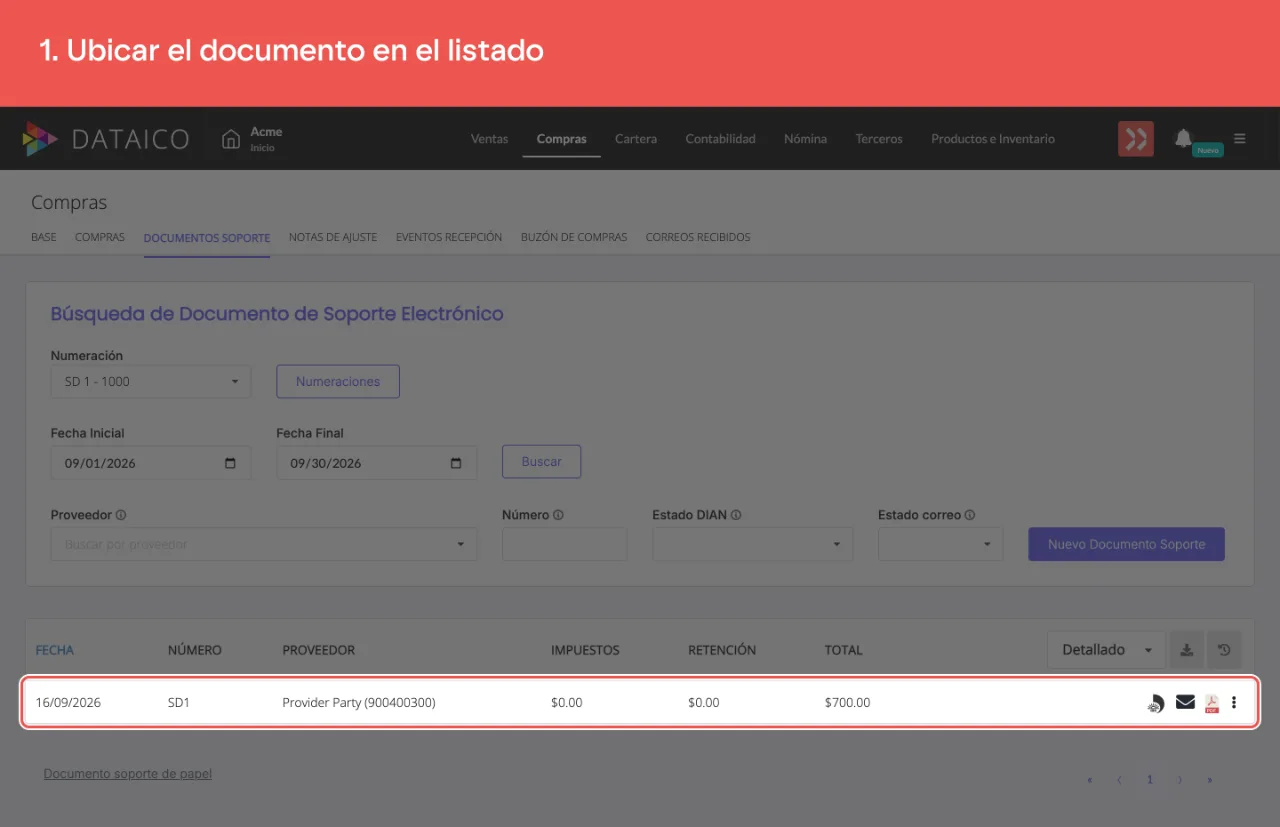Click the history clock icon above table
1280x827 pixels.
click(1224, 650)
